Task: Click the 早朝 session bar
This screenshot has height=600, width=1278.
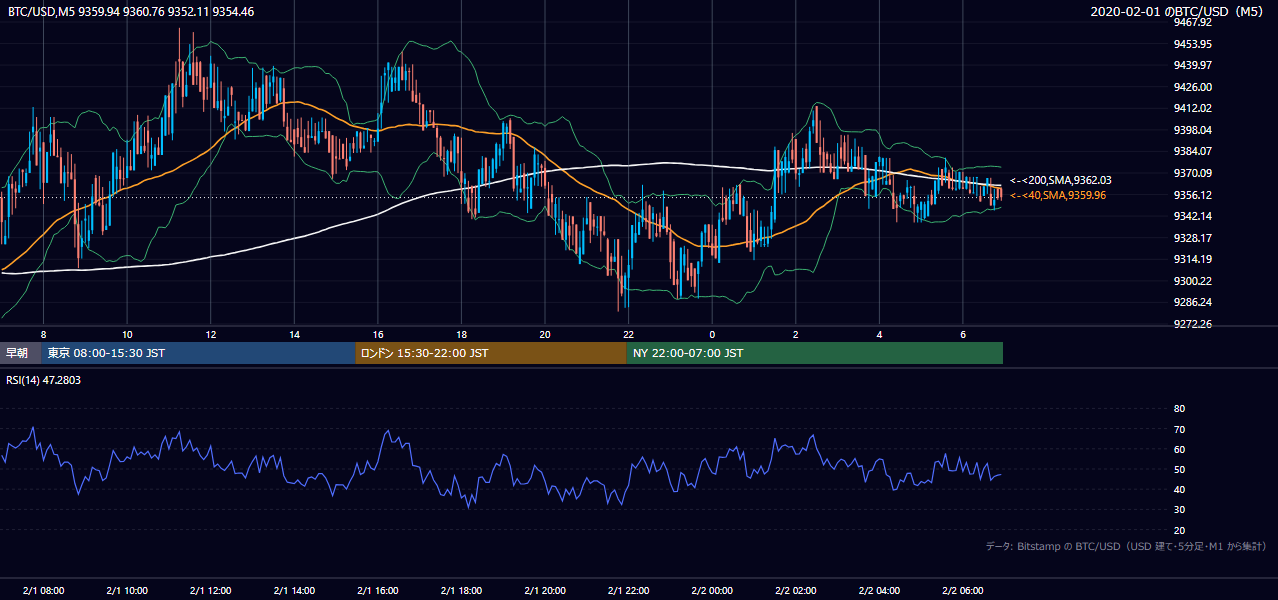Action: 20,353
